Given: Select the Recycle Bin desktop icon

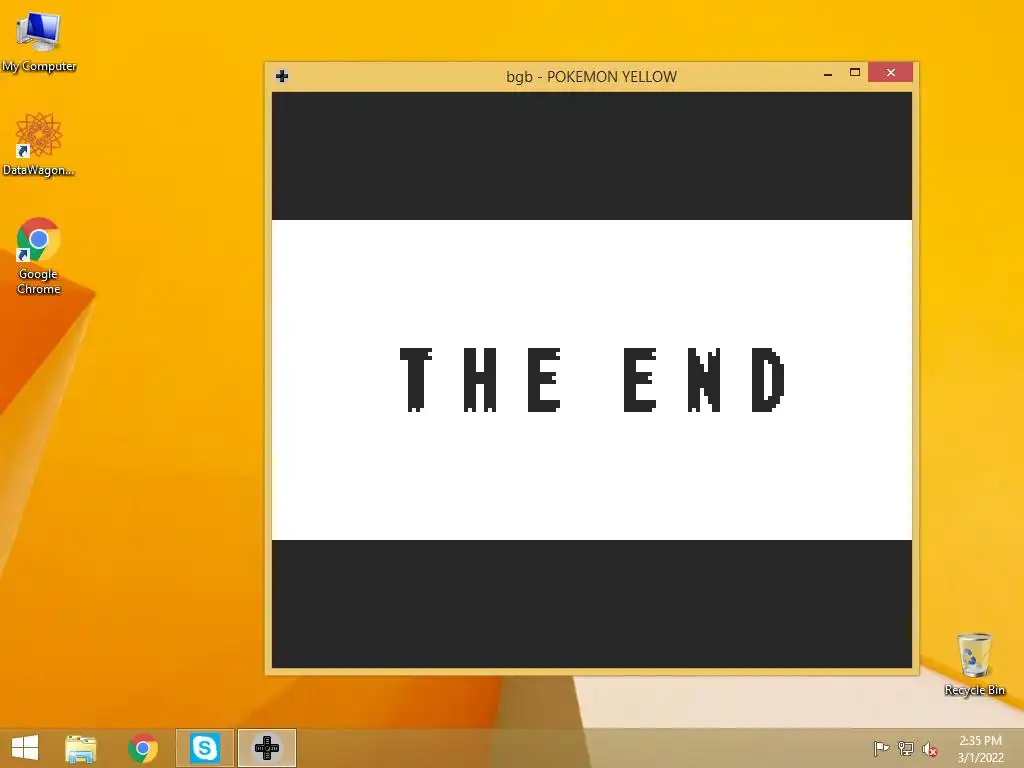Looking at the screenshot, I should click(x=974, y=664).
